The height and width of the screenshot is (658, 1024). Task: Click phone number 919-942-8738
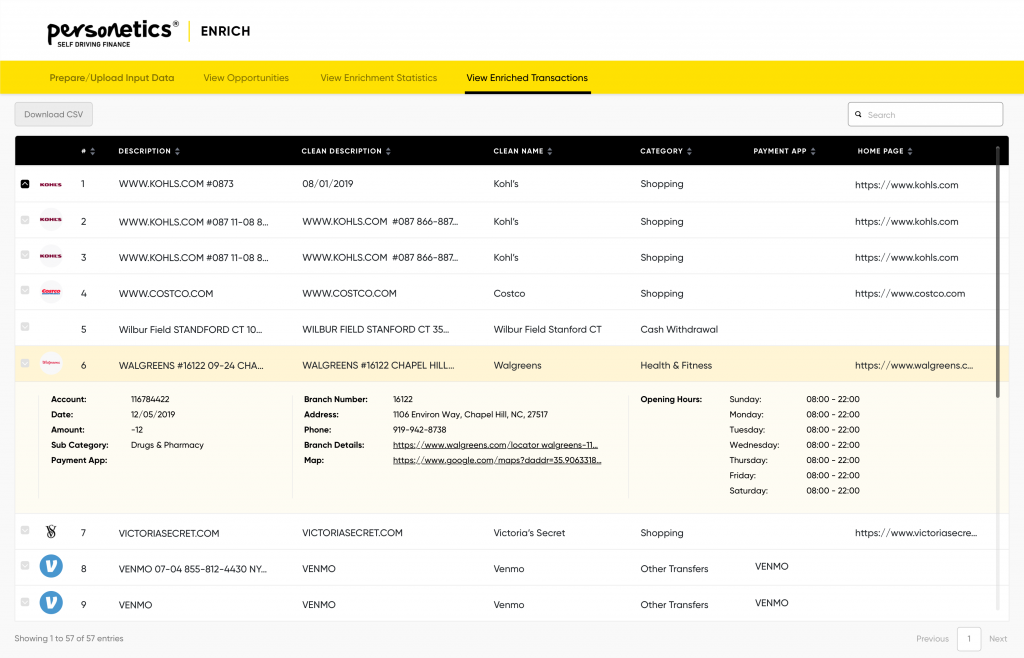[x=419, y=430]
